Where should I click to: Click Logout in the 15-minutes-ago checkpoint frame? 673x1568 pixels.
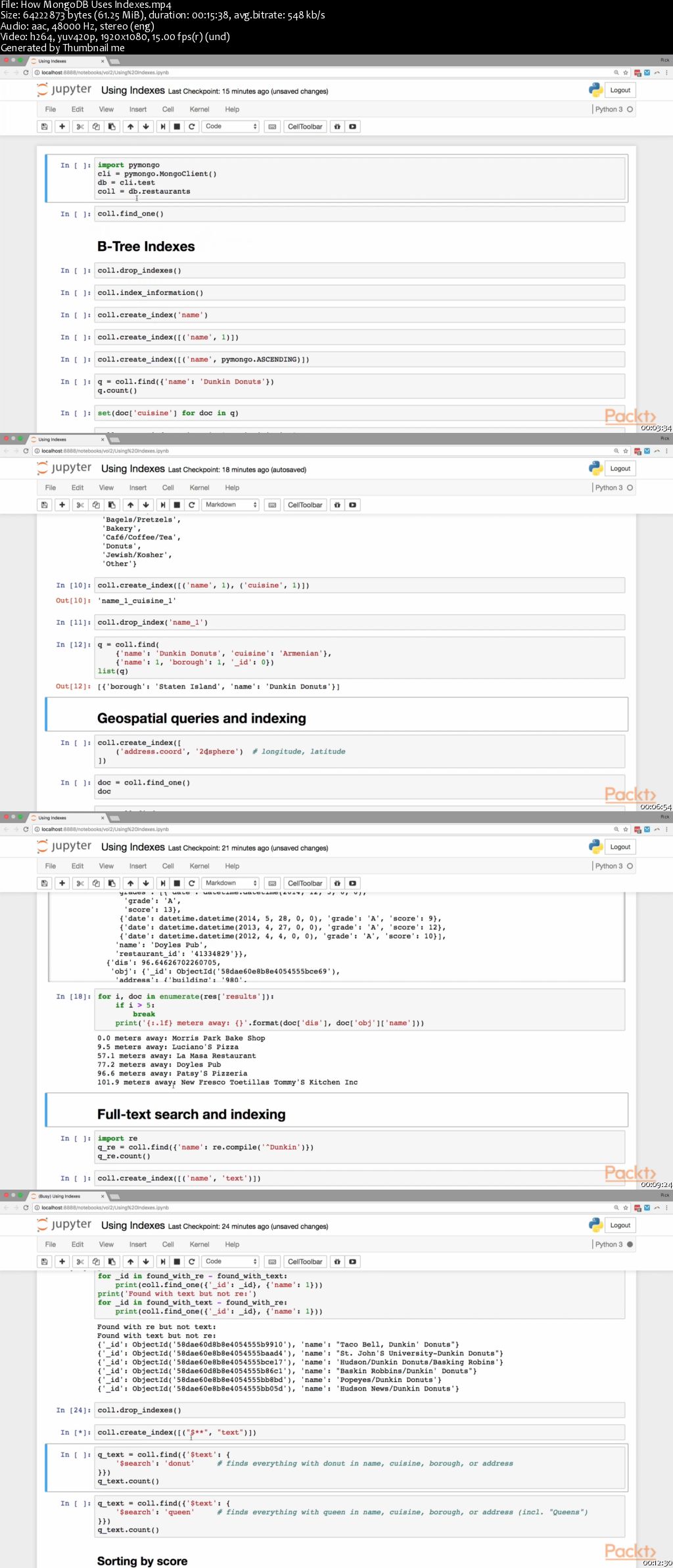click(x=620, y=91)
